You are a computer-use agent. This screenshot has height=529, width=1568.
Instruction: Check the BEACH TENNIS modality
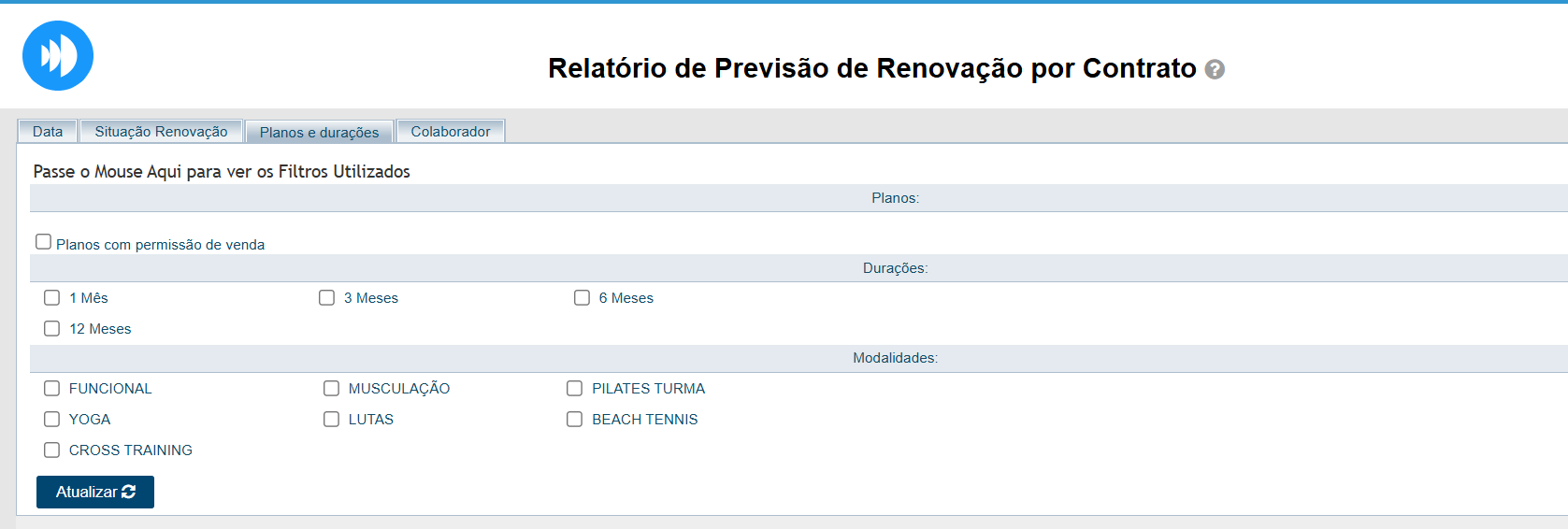(x=574, y=420)
